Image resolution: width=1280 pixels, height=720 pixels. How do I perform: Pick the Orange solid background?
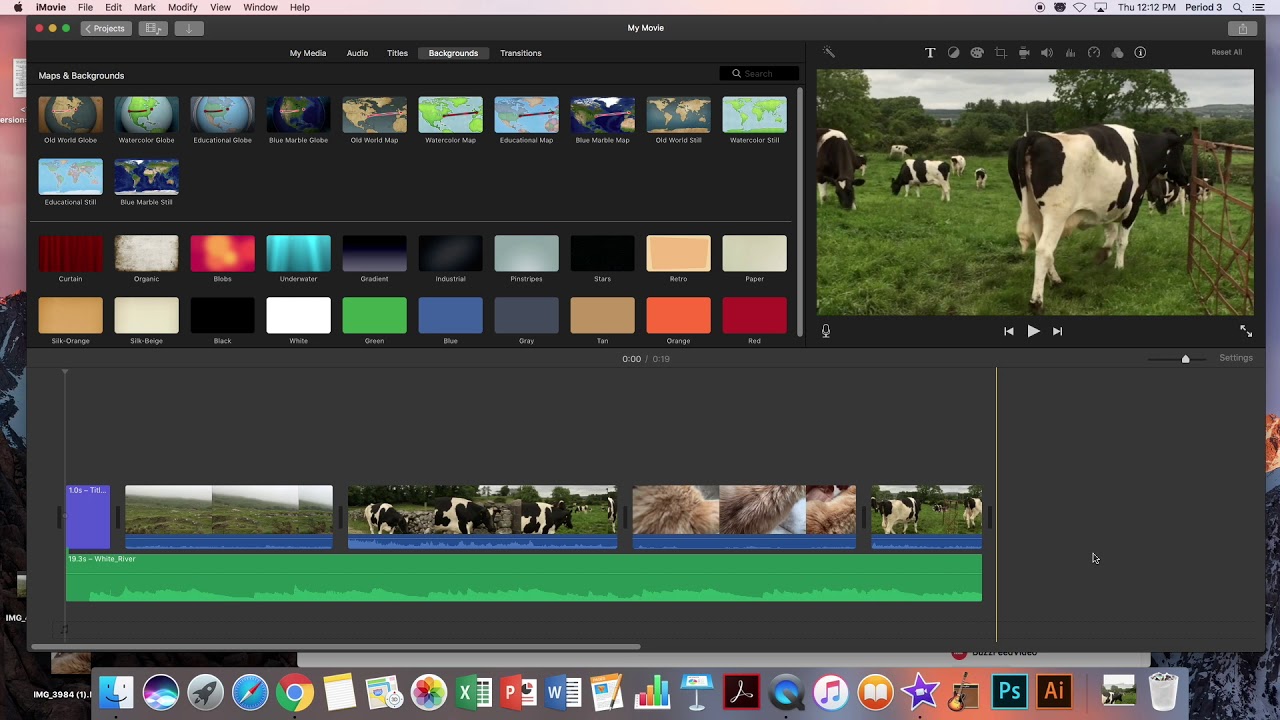tap(678, 316)
